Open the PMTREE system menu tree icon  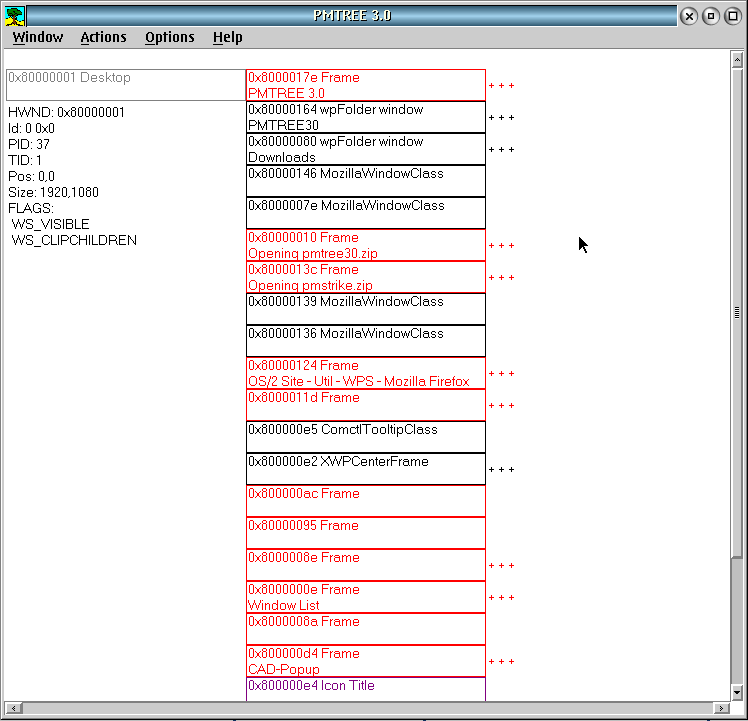[x=15, y=16]
